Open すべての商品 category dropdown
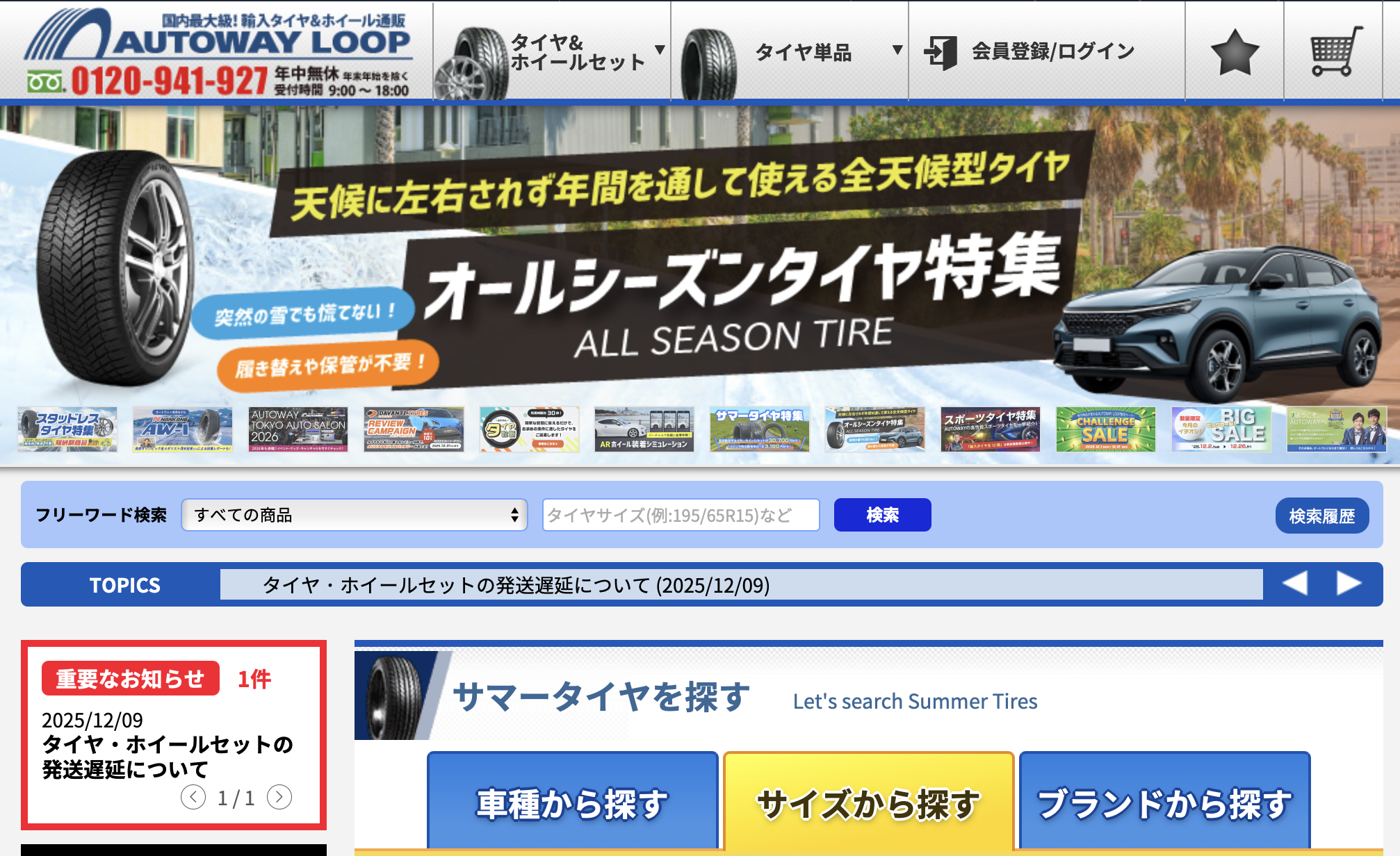Image resolution: width=1400 pixels, height=856 pixels. tap(355, 515)
